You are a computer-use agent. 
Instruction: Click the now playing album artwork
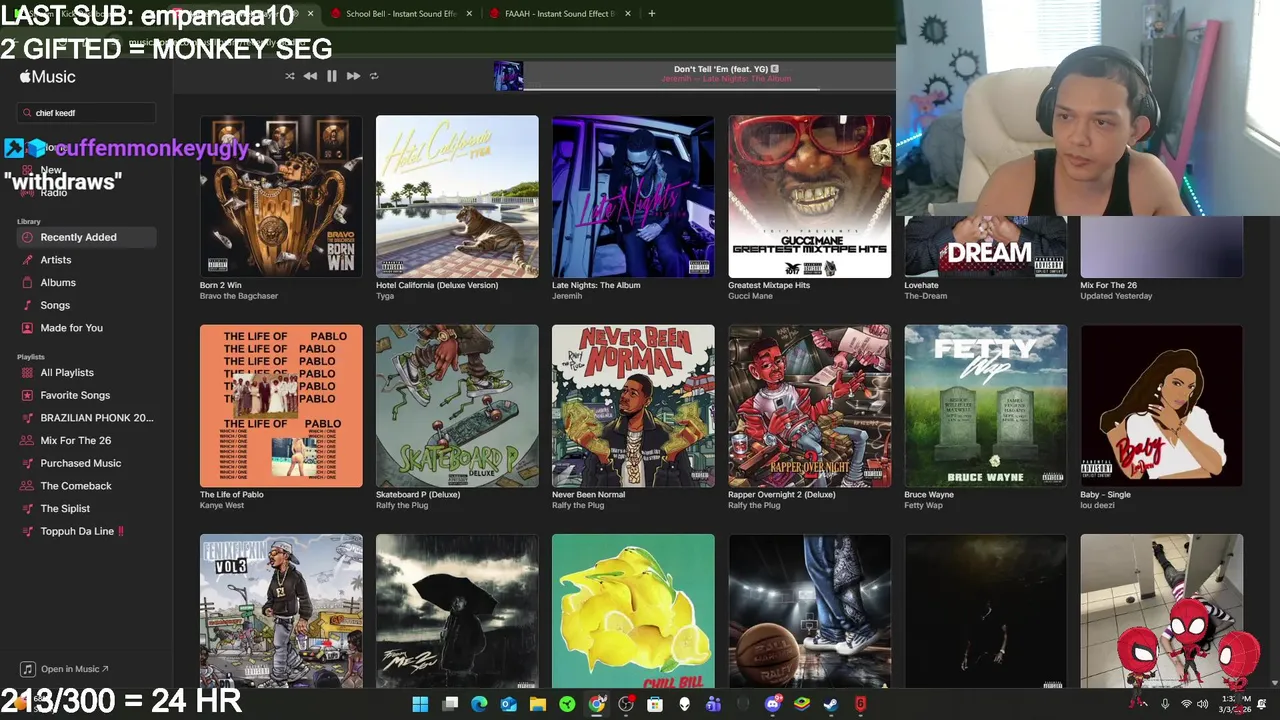point(508,76)
